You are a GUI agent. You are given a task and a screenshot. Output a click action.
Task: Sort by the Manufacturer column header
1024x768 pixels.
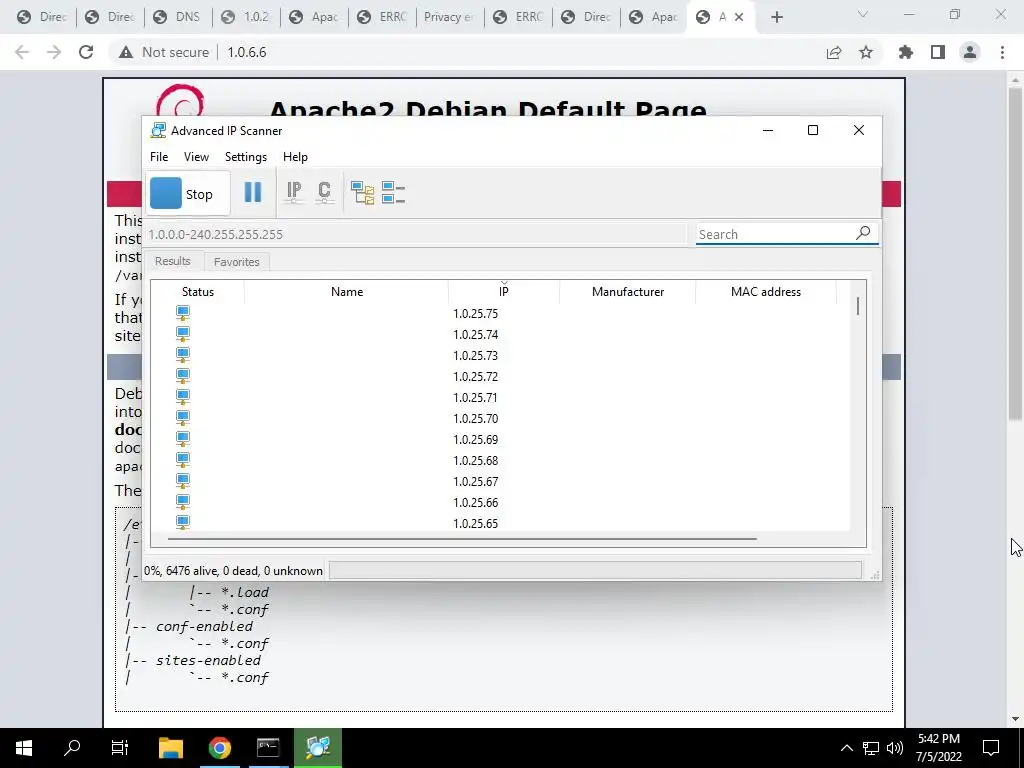pos(628,292)
